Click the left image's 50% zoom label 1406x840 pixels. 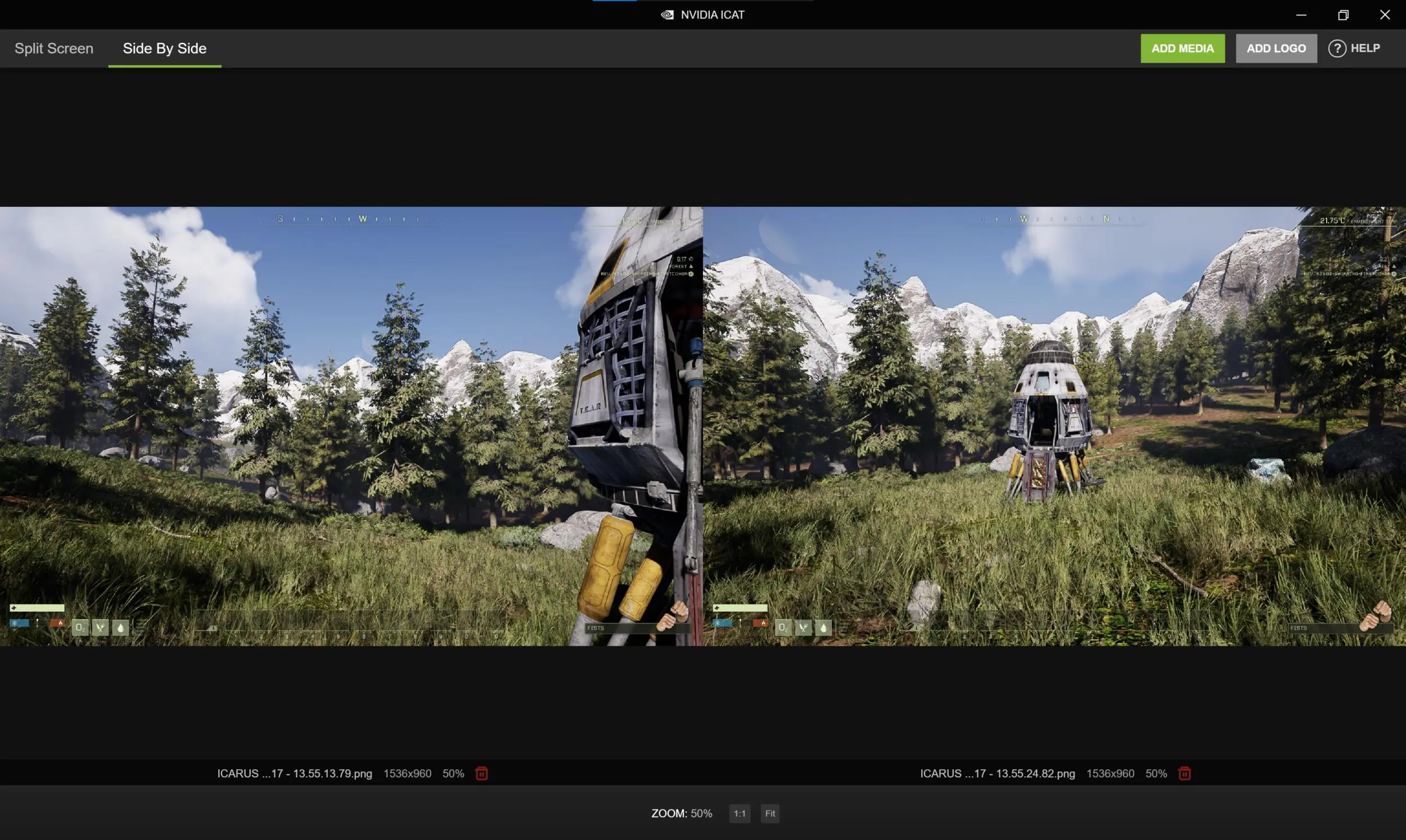(x=453, y=773)
